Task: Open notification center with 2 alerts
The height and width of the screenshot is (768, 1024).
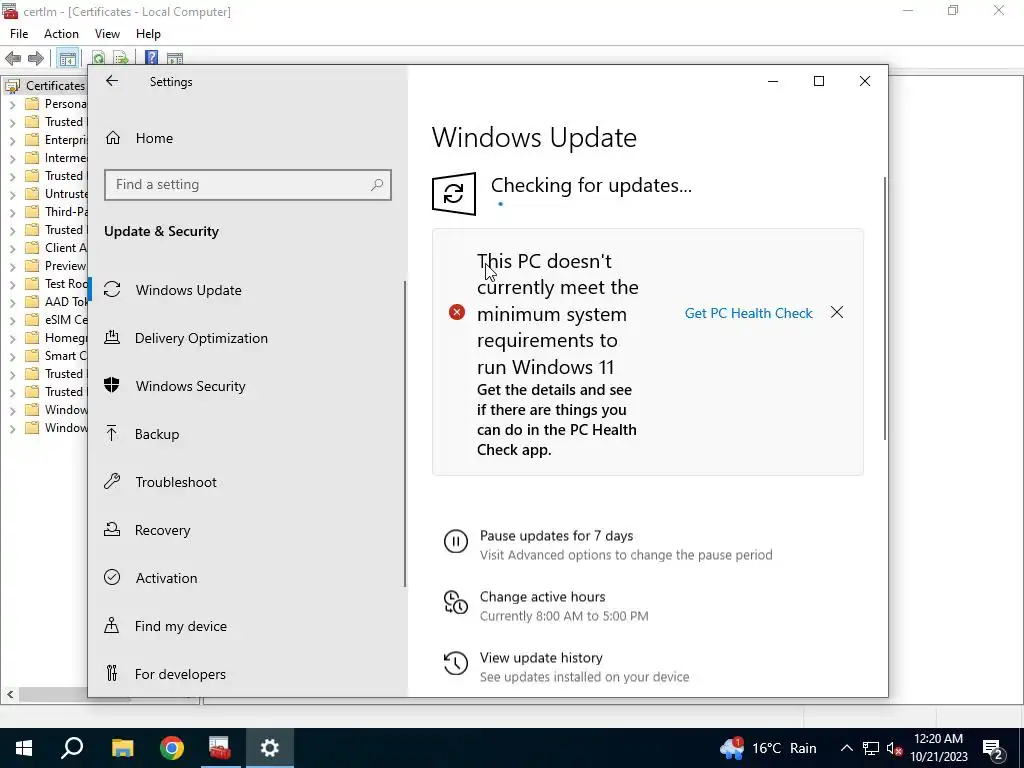Action: (x=993, y=748)
